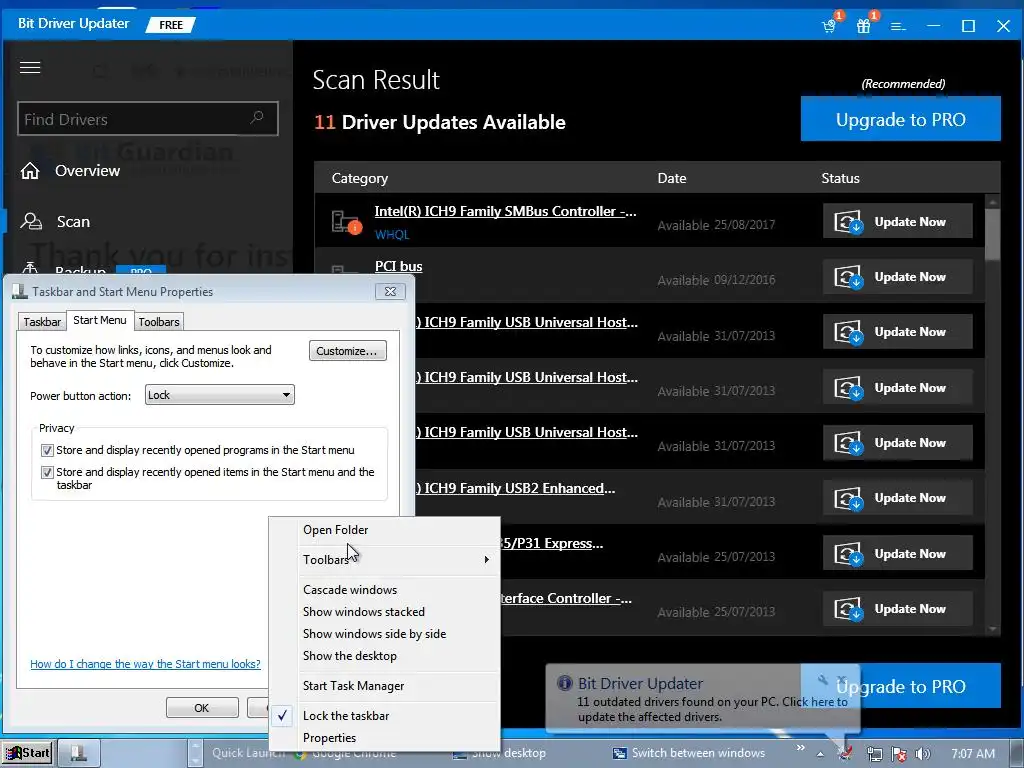Click the taskbar clock 7:07 AM
The image size is (1024, 768).
(973, 754)
